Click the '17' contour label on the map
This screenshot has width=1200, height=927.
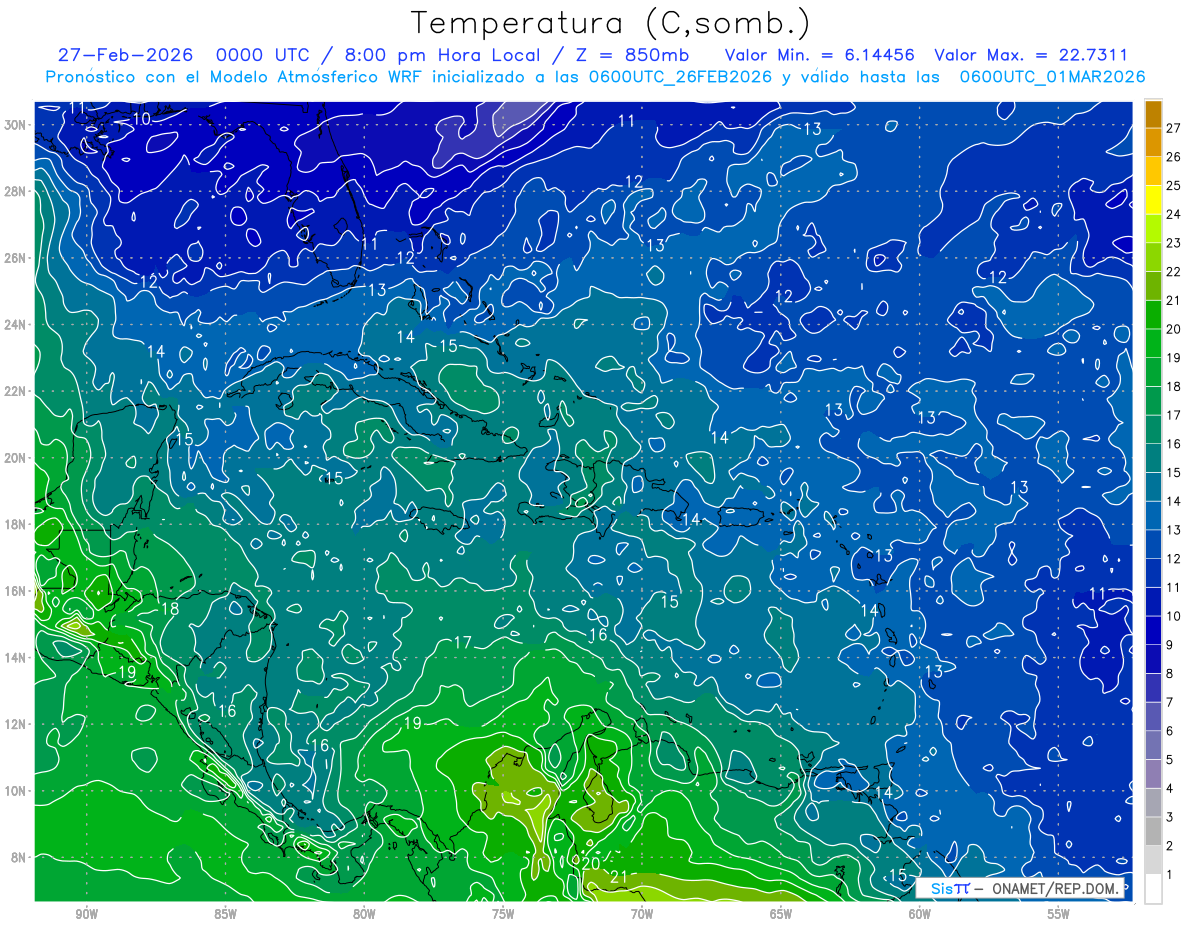[x=462, y=642]
